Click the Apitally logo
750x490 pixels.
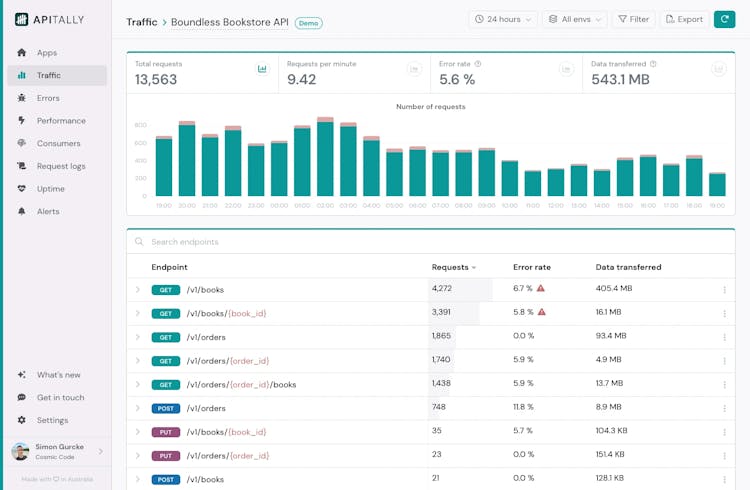pos(50,19)
